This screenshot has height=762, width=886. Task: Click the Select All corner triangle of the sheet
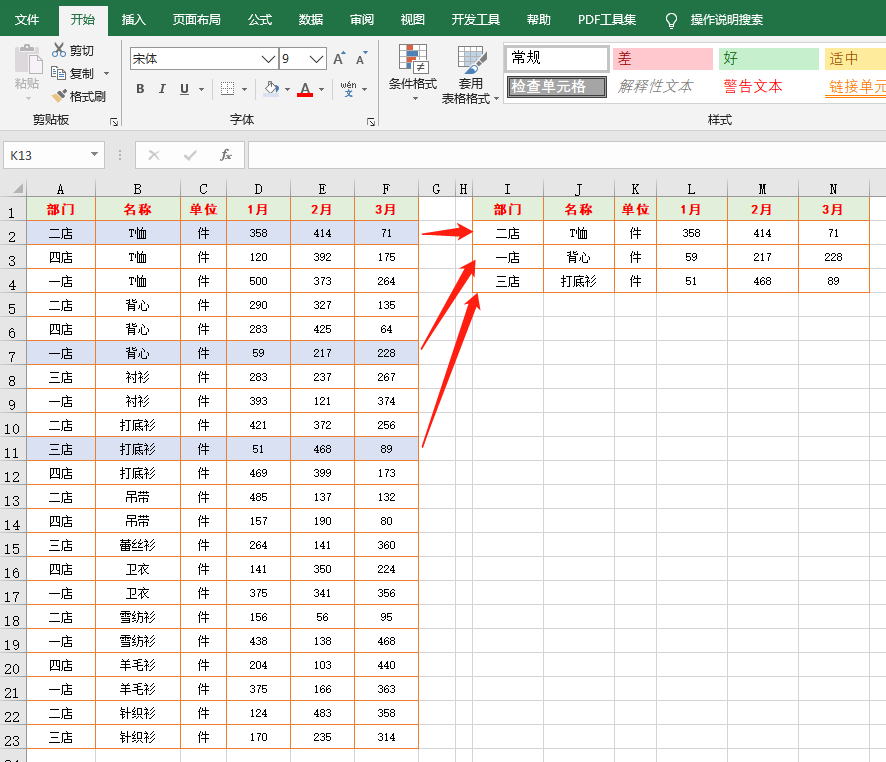coord(18,189)
